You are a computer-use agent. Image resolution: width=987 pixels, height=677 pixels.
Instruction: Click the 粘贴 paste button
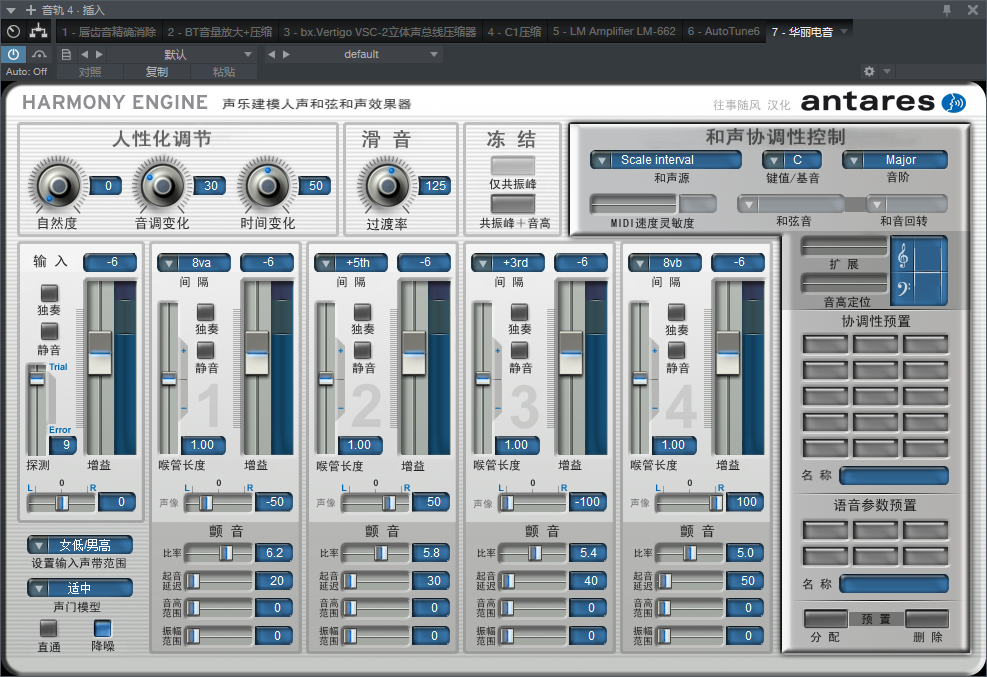pos(223,72)
